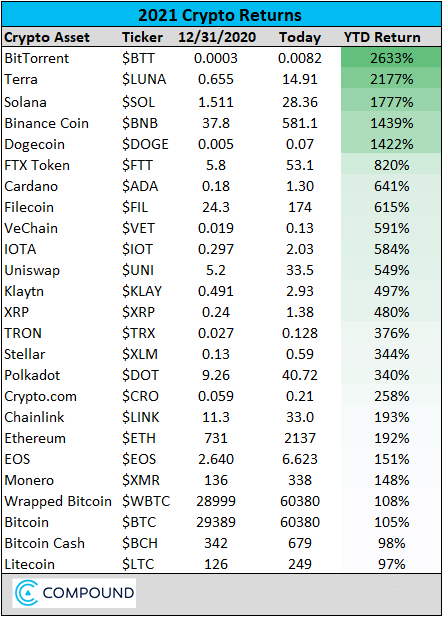Click the $SOL ticker cell
Screen dimensions: 445x618
click(x=138, y=102)
